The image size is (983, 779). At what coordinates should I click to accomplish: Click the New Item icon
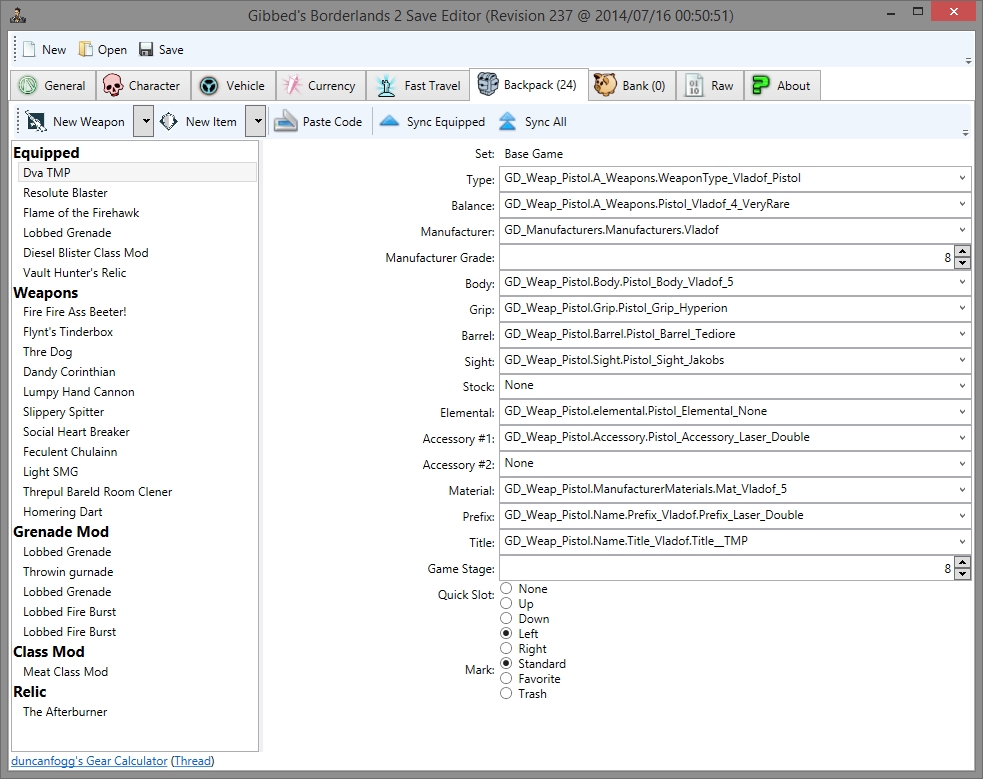[169, 122]
